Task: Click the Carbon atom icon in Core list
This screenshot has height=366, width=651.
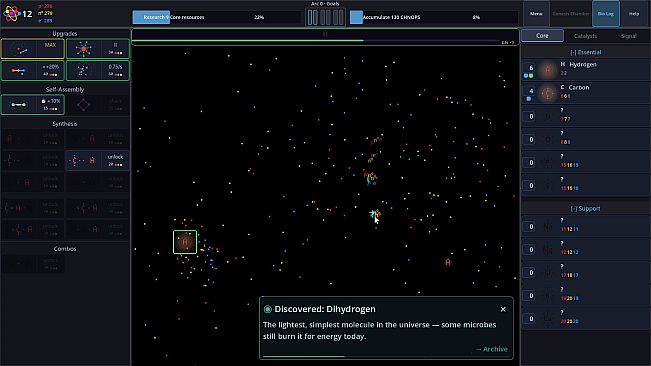Action: click(548, 93)
